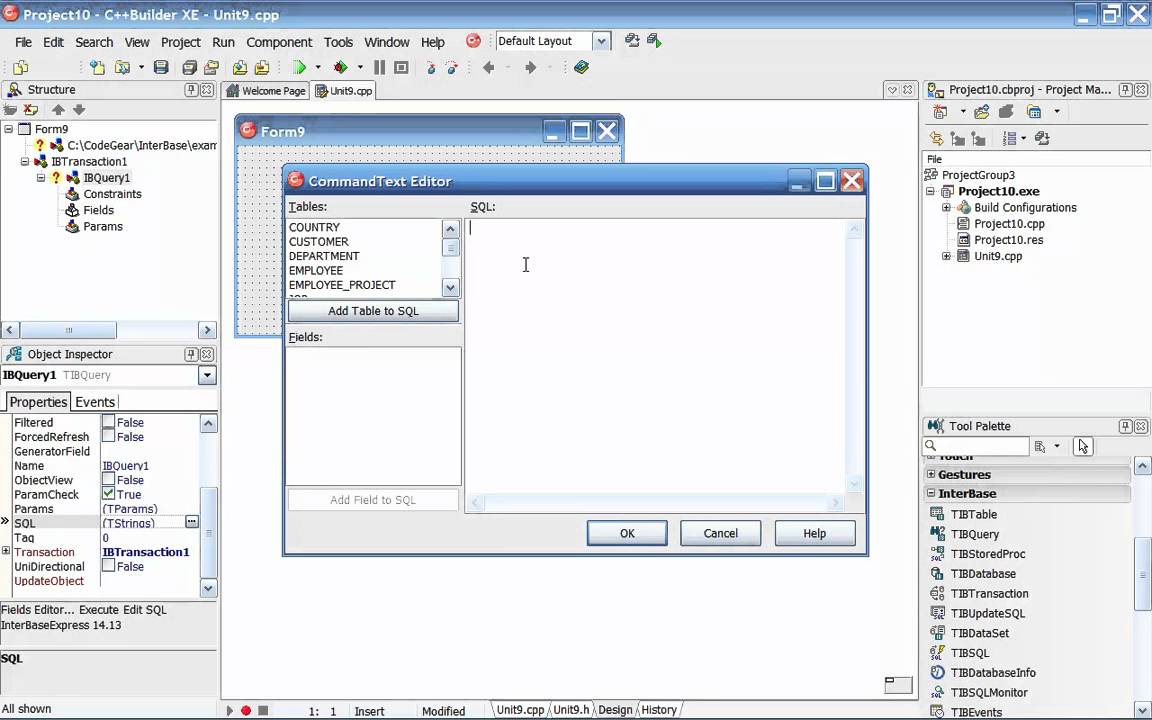The height and width of the screenshot is (720, 1152).
Task: Expand Unit9.cpp node in Project Manager
Action: 946,256
